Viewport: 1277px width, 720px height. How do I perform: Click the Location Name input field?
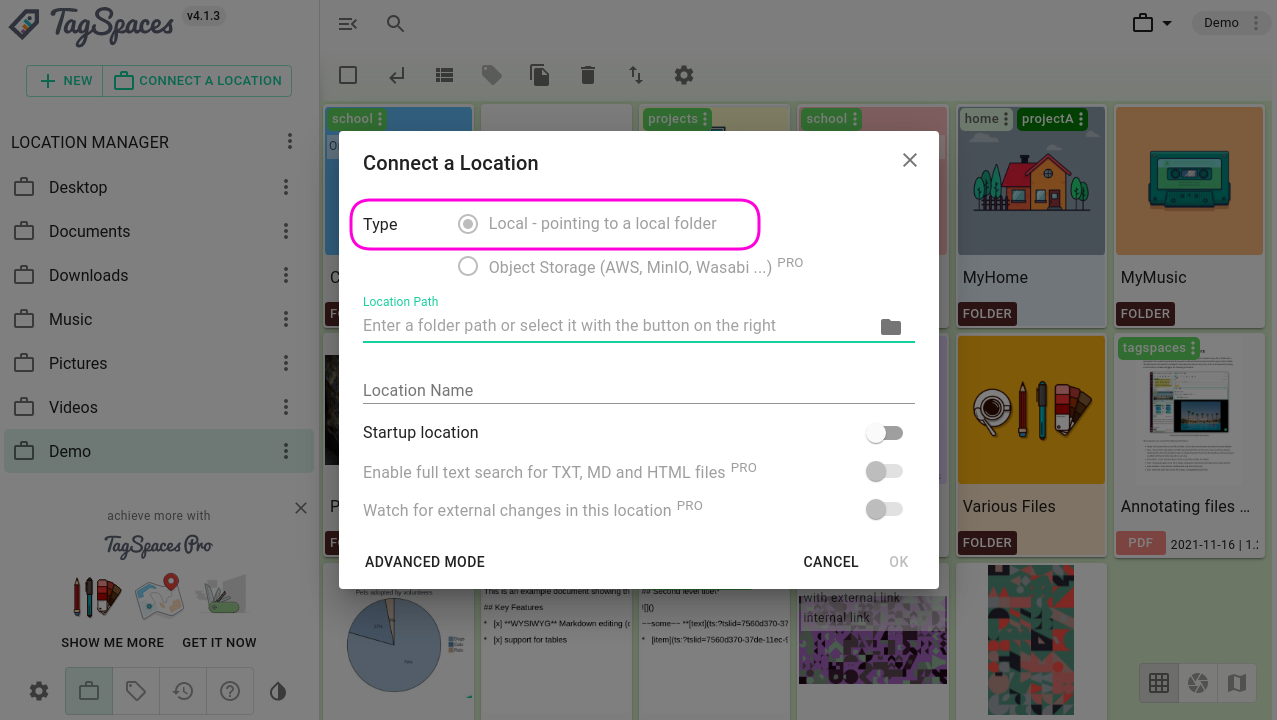tap(639, 390)
